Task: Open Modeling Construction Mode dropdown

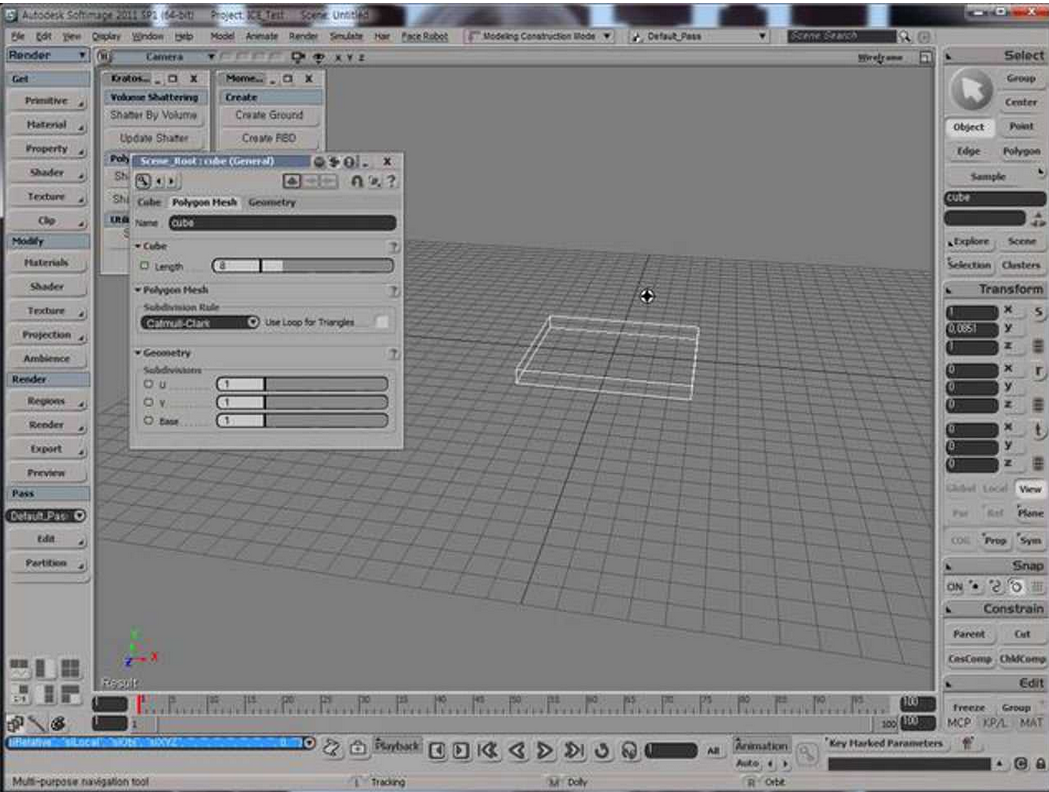Action: click(539, 36)
